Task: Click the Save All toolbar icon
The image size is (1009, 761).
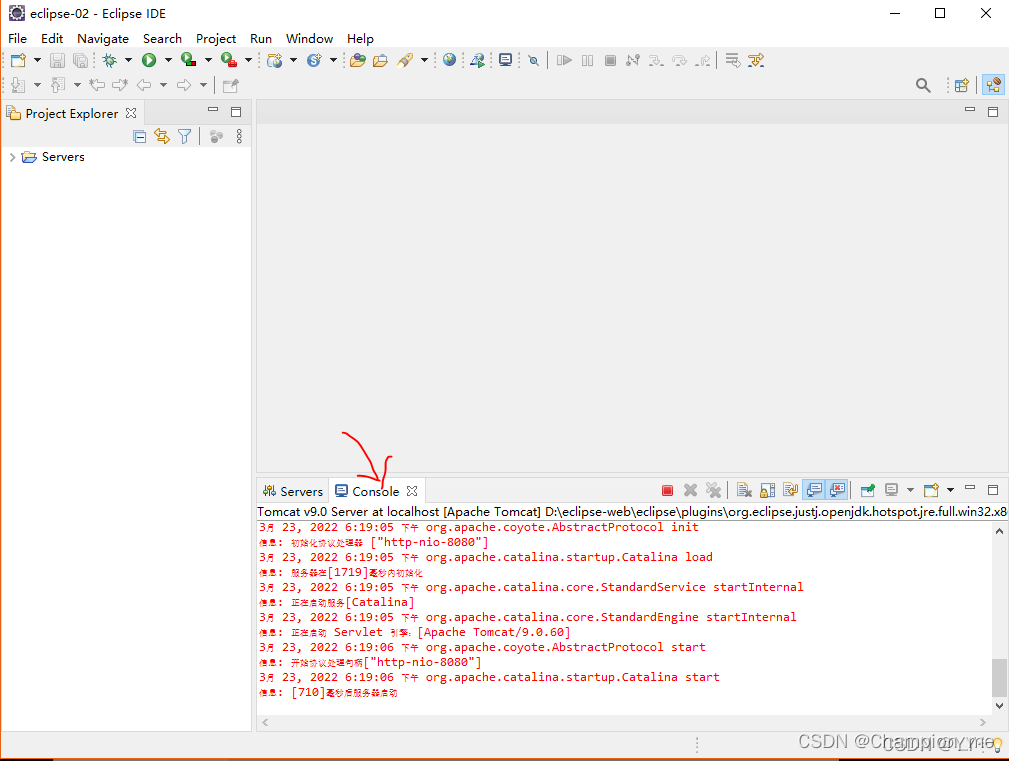Action: pyautogui.click(x=80, y=60)
